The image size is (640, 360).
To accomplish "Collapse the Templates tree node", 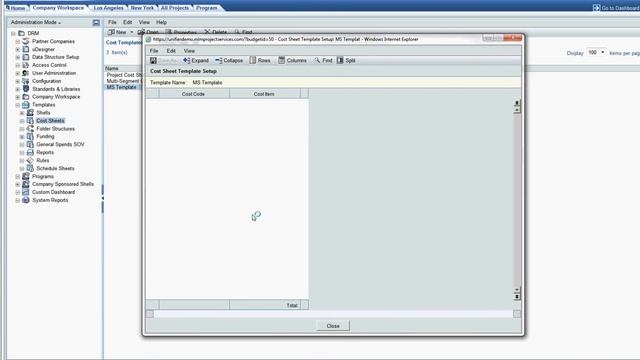I will [x=18, y=105].
